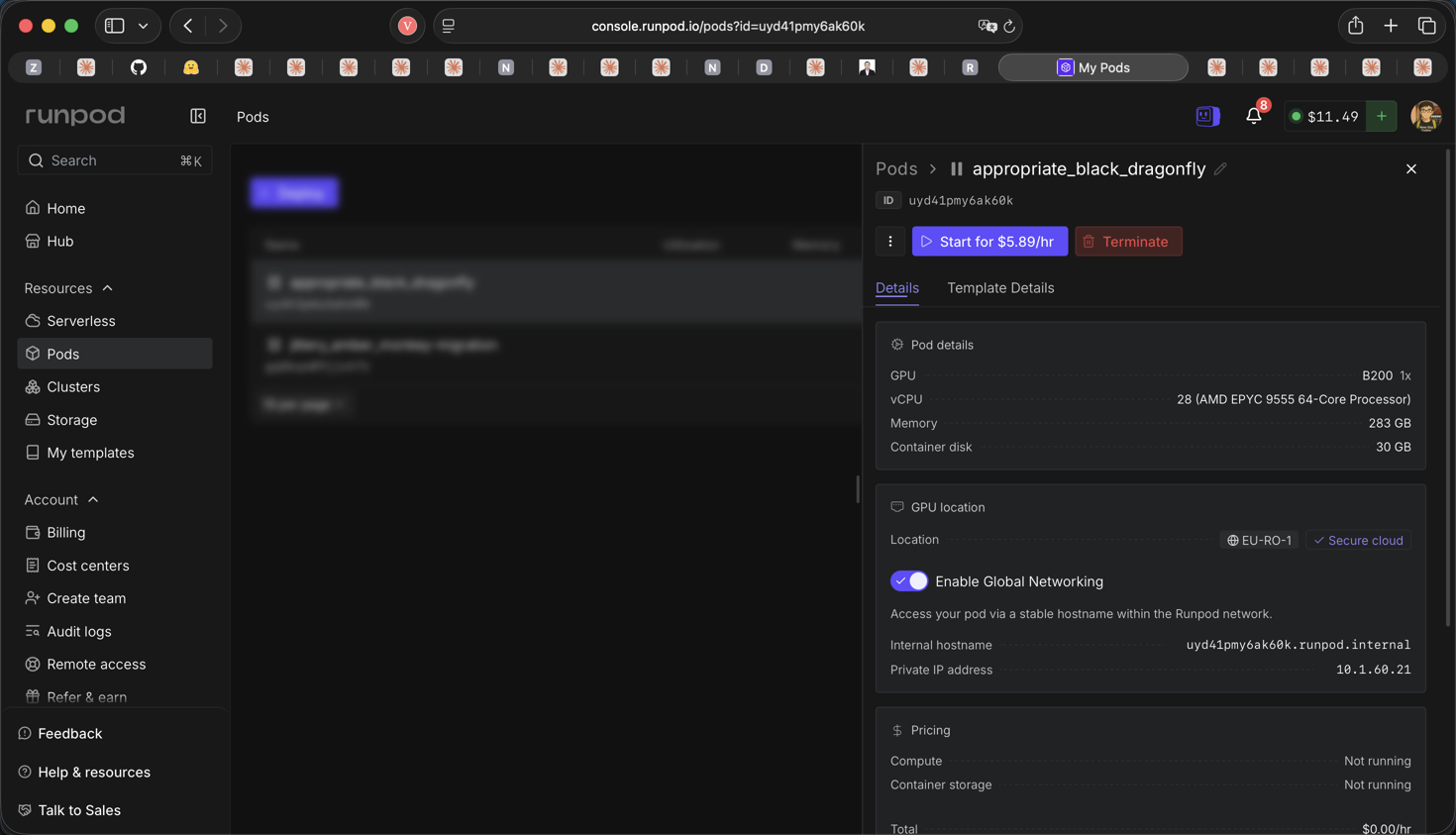The width and height of the screenshot is (1456, 835).
Task: Click the private IP 10.1.60.21
Action: (1374, 671)
